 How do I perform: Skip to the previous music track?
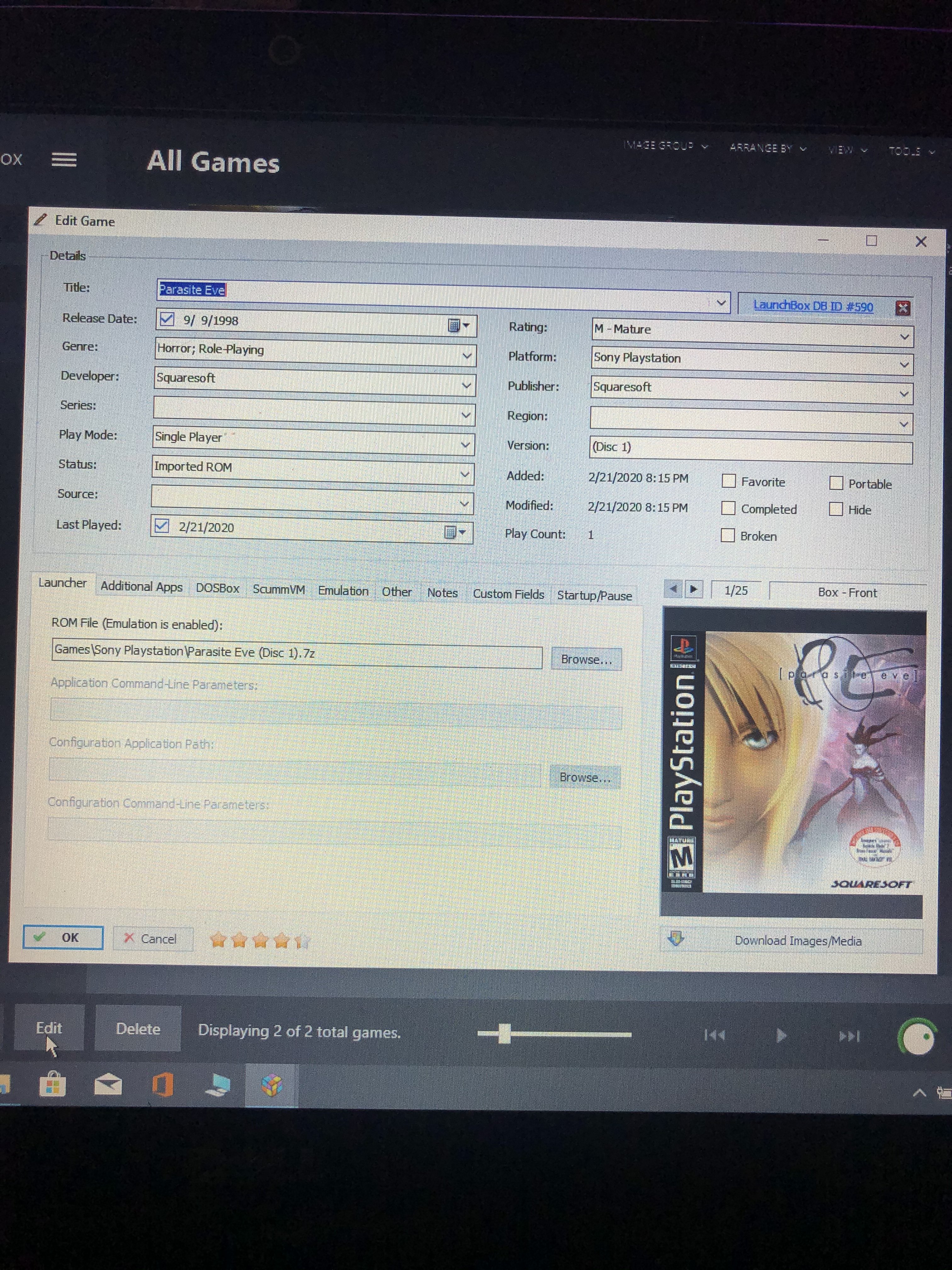click(x=714, y=1035)
